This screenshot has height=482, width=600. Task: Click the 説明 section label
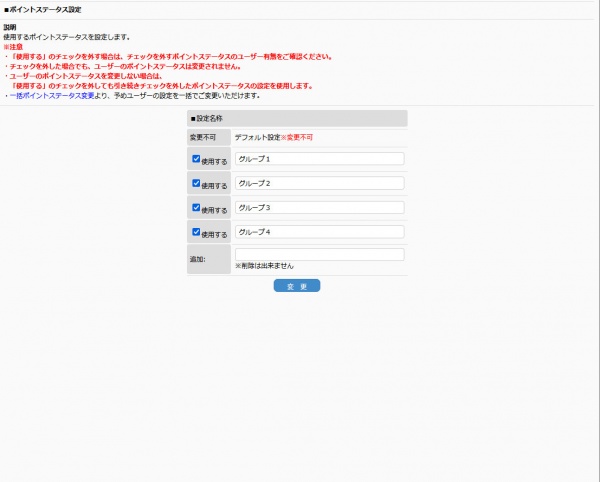pyautogui.click(x=10, y=28)
